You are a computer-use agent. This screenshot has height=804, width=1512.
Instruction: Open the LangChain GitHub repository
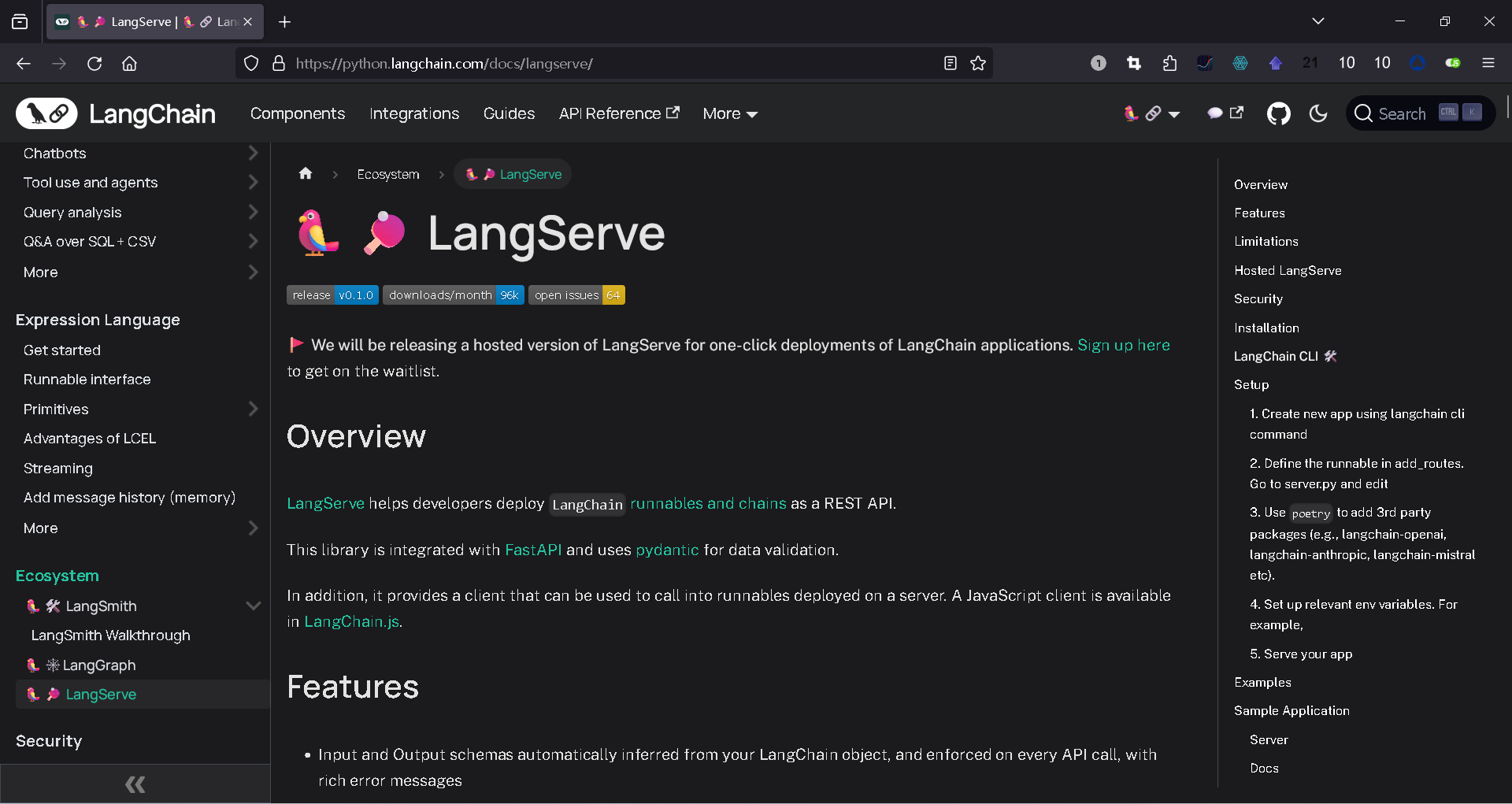(x=1279, y=114)
